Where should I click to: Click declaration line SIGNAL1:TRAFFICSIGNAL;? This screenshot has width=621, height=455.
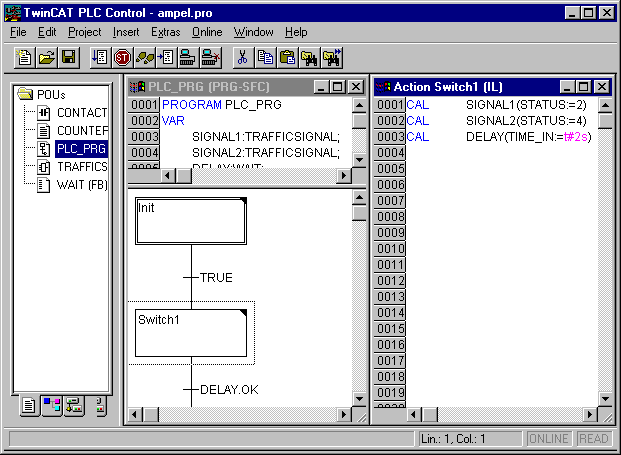click(266, 137)
